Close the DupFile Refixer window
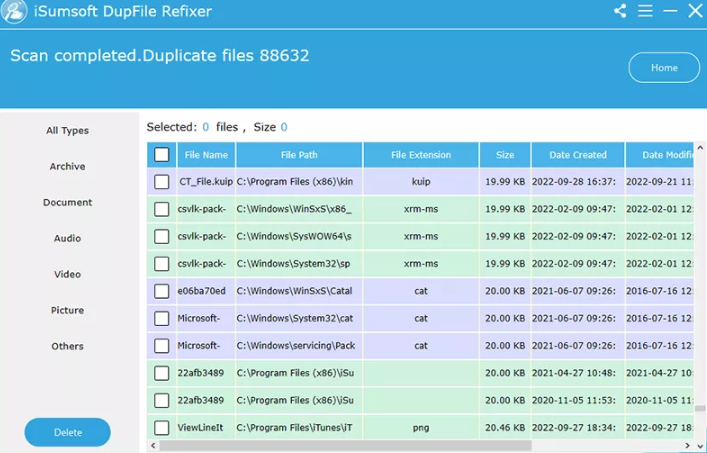707x453 pixels. [x=695, y=10]
